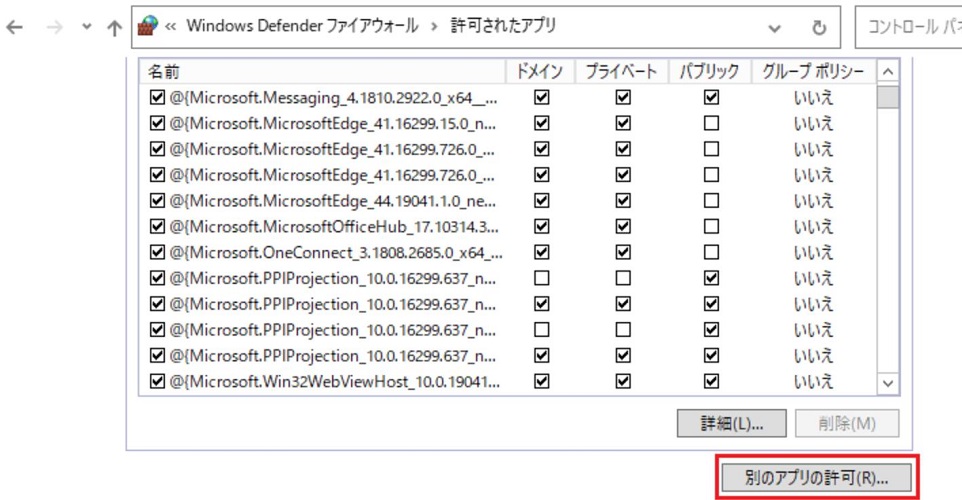Click 別のアプリの許可(R)... button
The width and height of the screenshot is (962, 500).
click(x=817, y=477)
